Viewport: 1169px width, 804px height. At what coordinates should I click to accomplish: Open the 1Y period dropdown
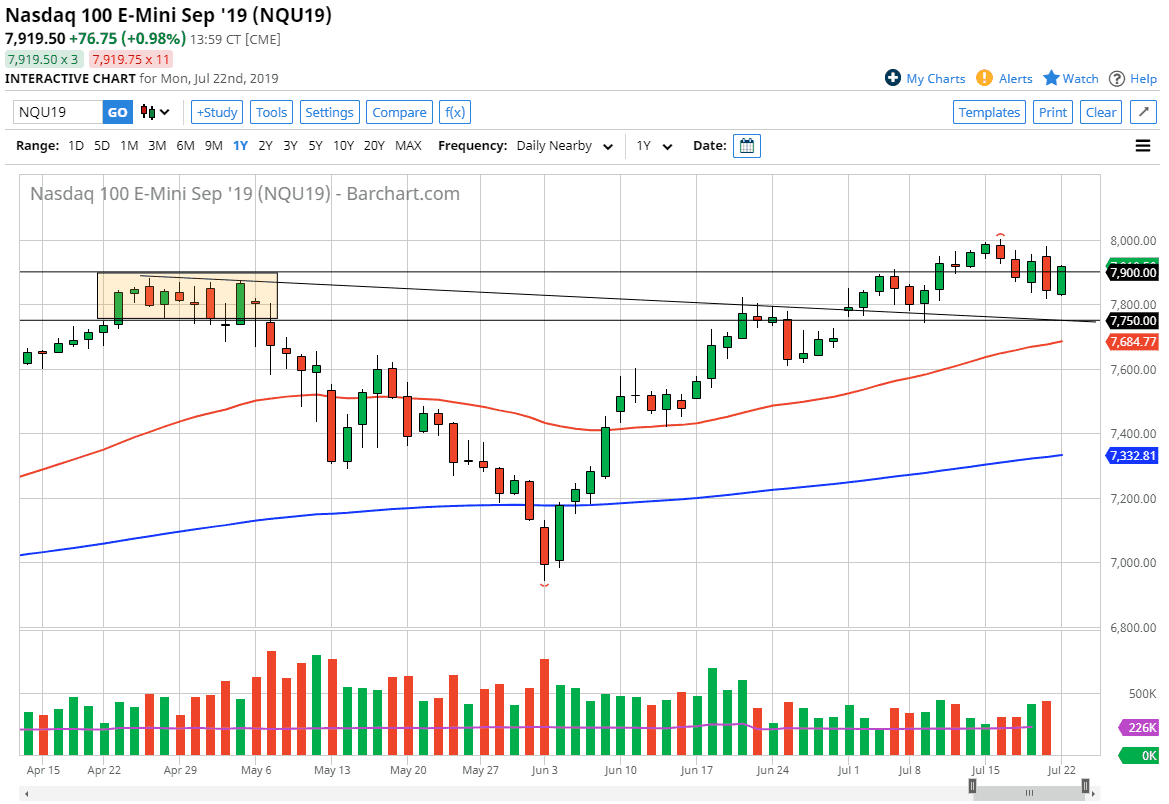click(654, 146)
